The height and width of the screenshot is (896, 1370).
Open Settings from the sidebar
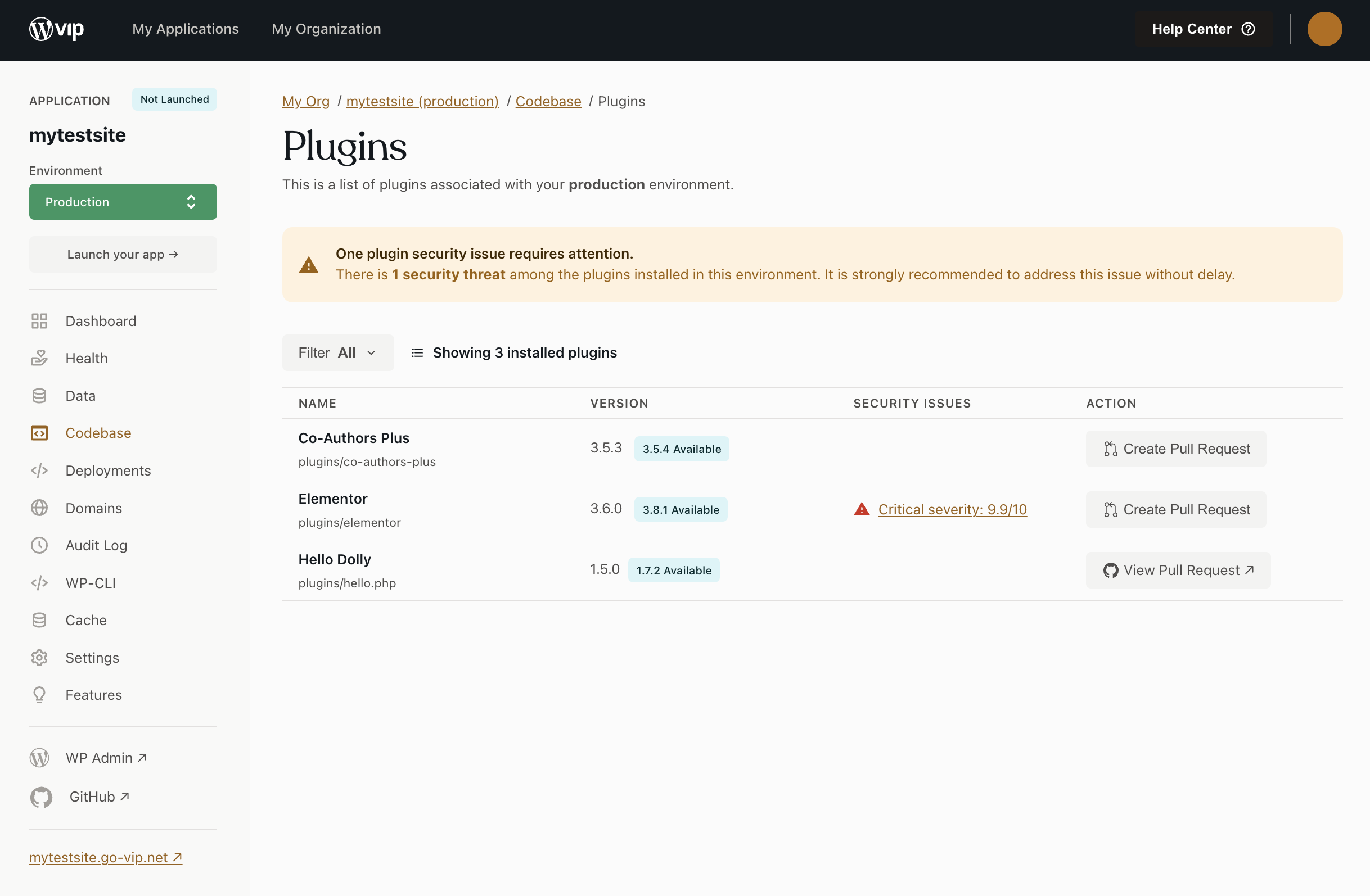[x=92, y=658]
